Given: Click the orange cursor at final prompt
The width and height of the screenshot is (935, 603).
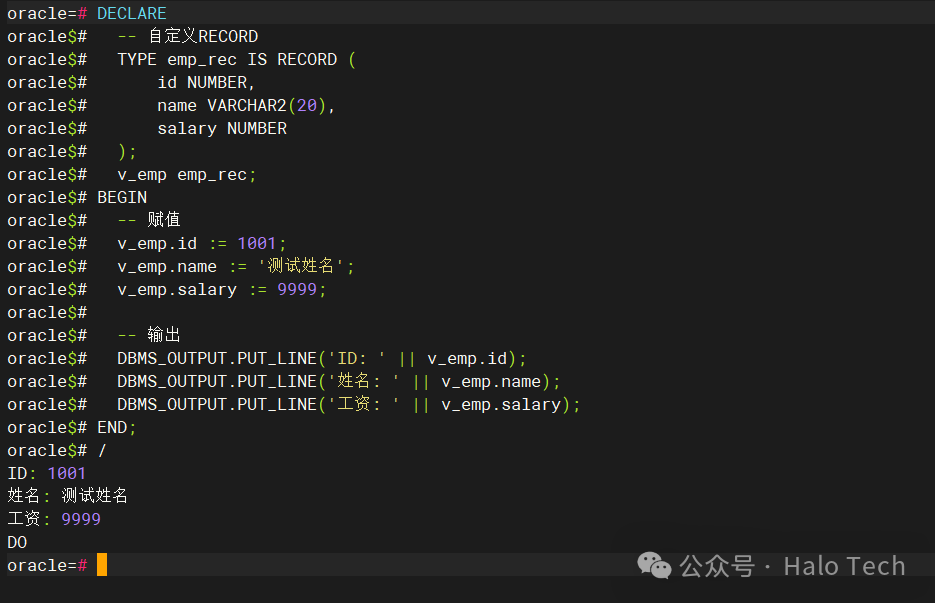Looking at the screenshot, I should [x=102, y=565].
